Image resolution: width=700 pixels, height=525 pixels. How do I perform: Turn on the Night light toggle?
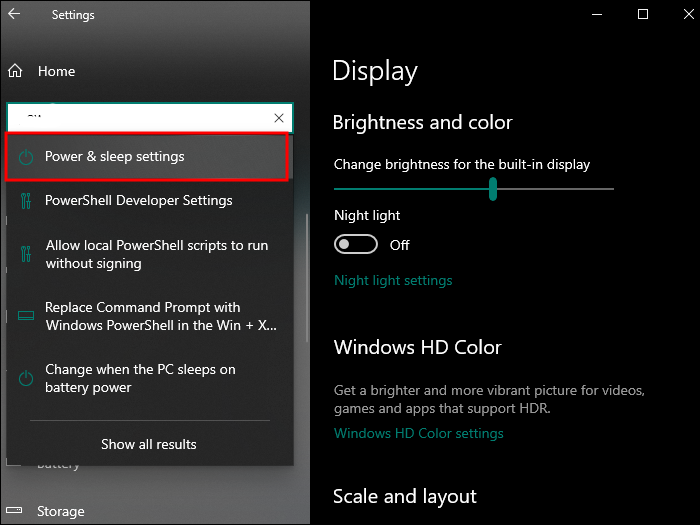pos(356,245)
